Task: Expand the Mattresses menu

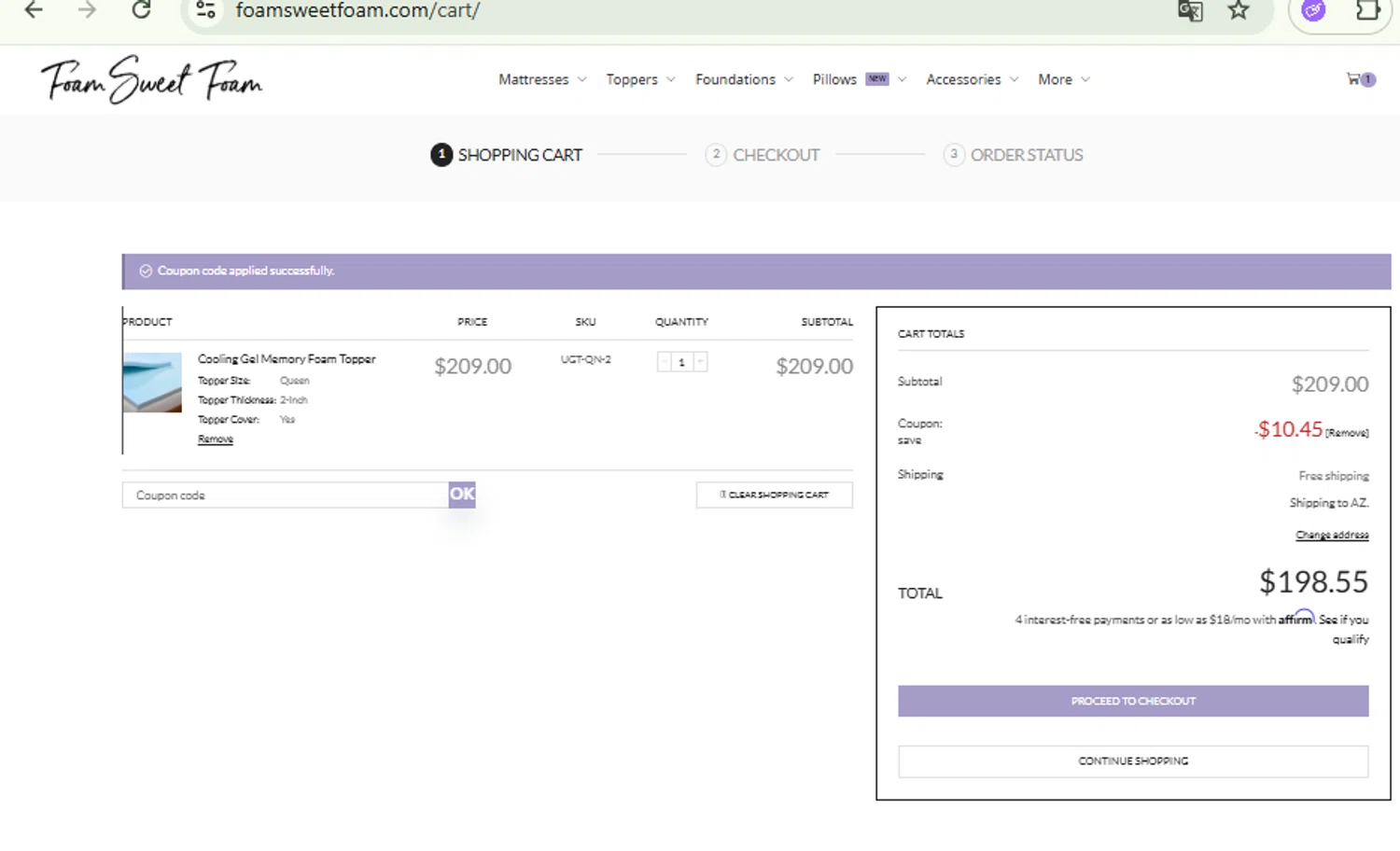Action: [542, 79]
